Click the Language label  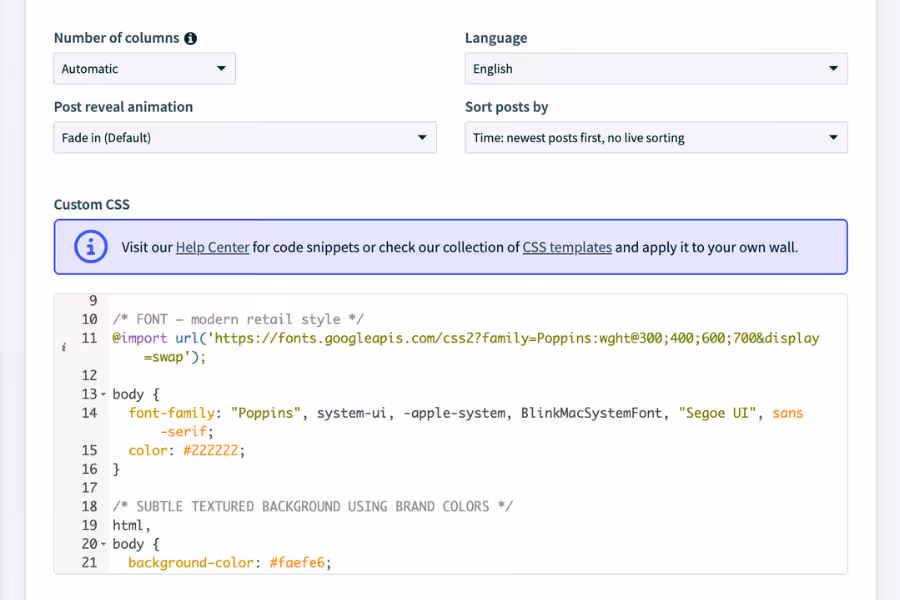click(x=496, y=38)
